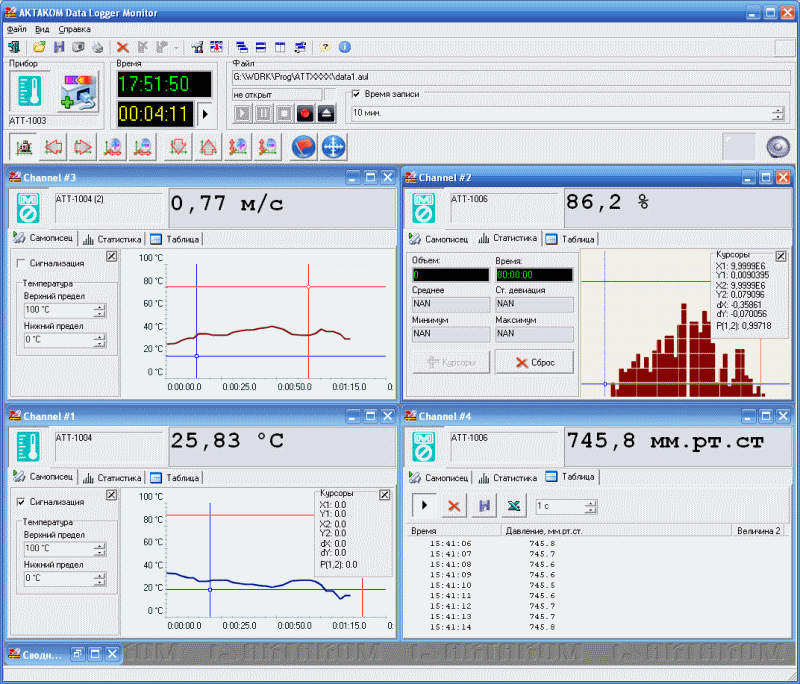Disable Сигнализация checkbox in Channel #1
800x684 pixels.
pyautogui.click(x=21, y=502)
